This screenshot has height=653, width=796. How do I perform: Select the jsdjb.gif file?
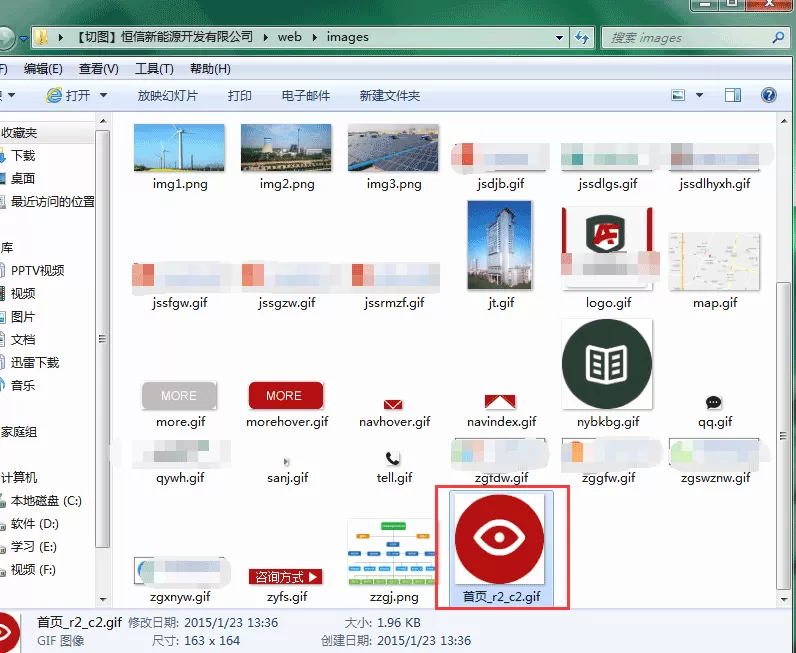[x=500, y=157]
